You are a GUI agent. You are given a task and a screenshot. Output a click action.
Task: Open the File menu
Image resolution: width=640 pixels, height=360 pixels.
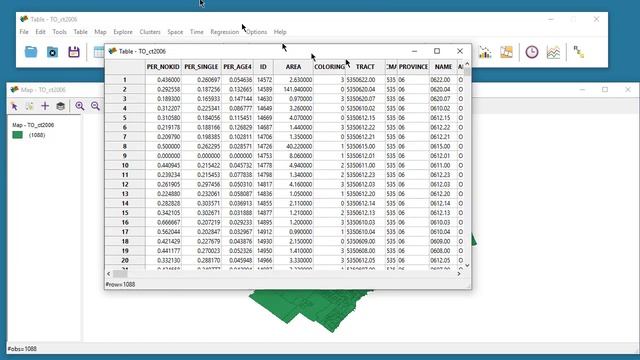(x=24, y=32)
